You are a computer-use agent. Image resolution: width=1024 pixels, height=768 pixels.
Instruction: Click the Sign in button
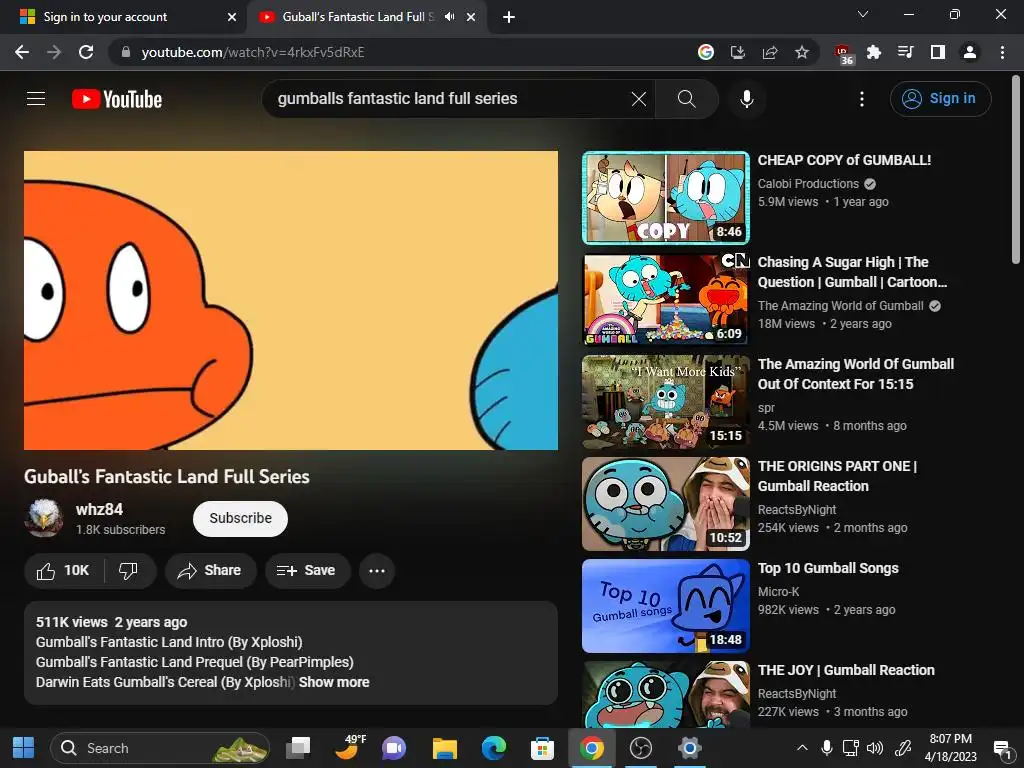[940, 99]
